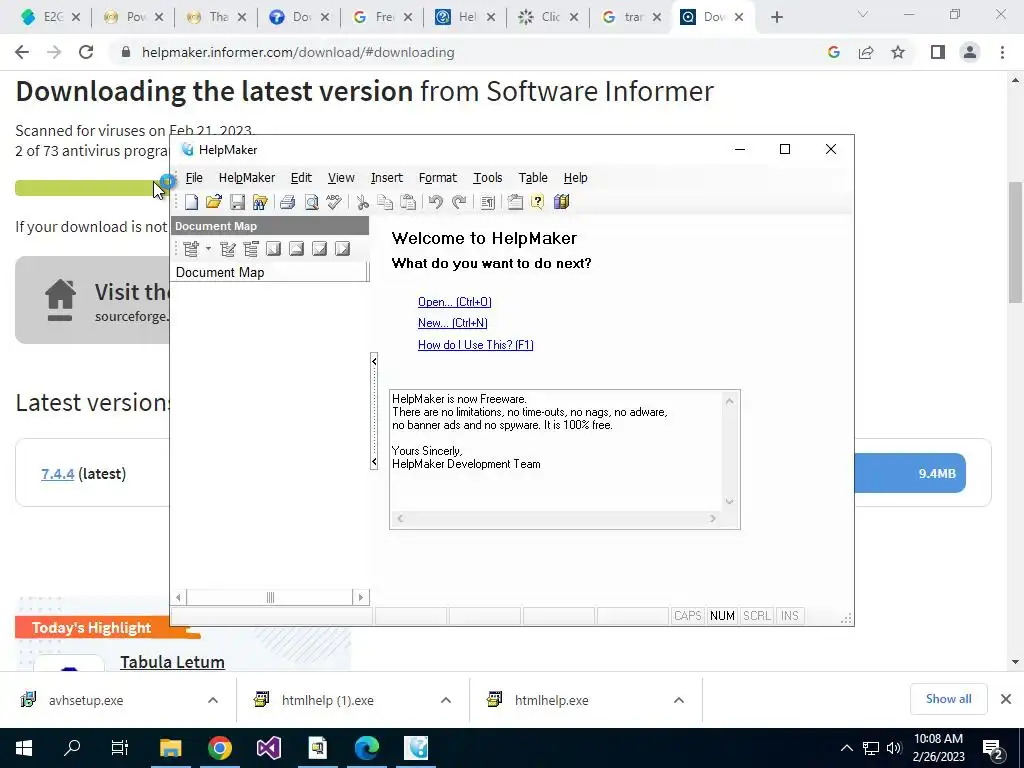Open a new browser tab with plus button
This screenshot has height=768, width=1024.
tap(776, 17)
